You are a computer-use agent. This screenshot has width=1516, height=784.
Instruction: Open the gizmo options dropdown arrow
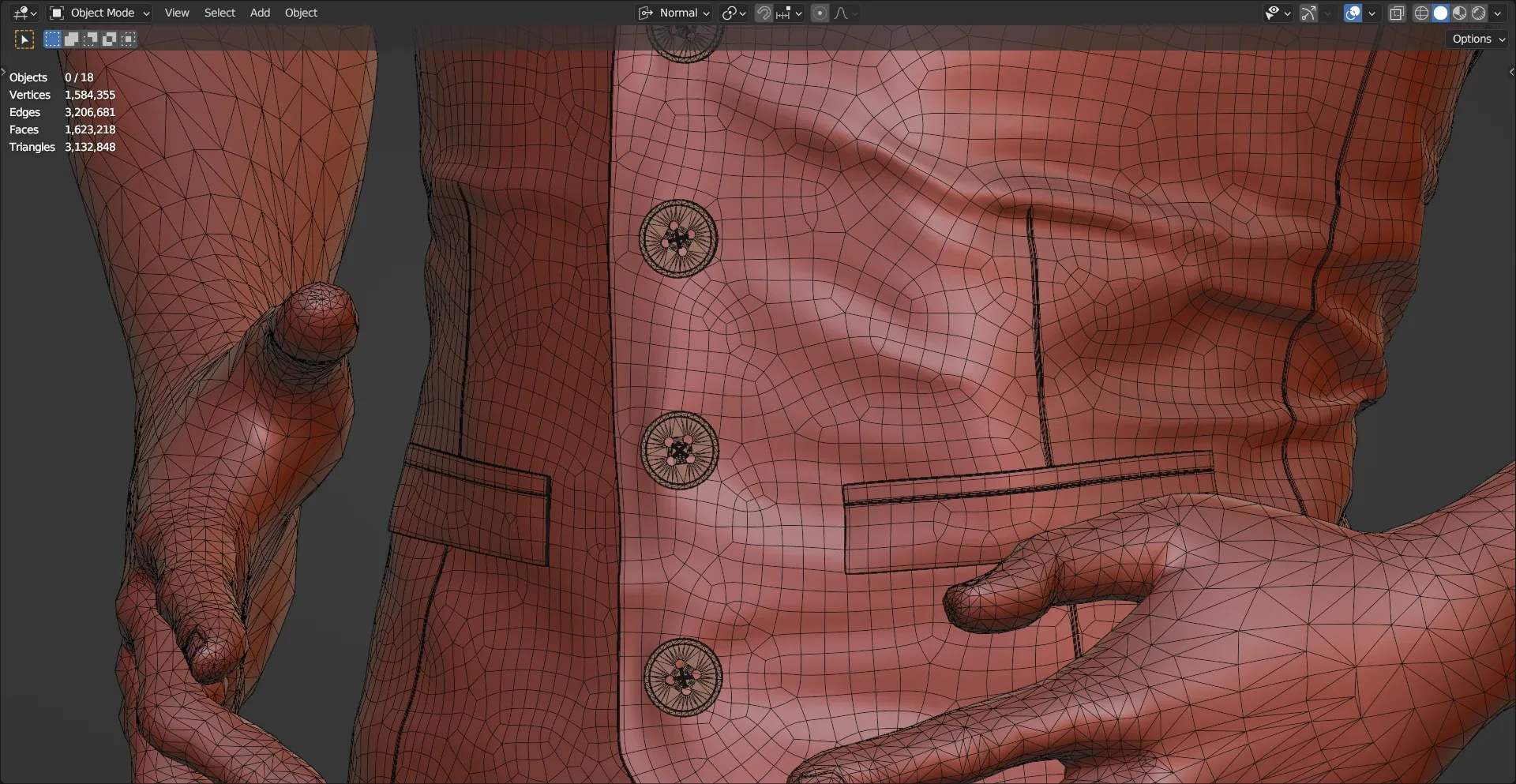[1327, 13]
